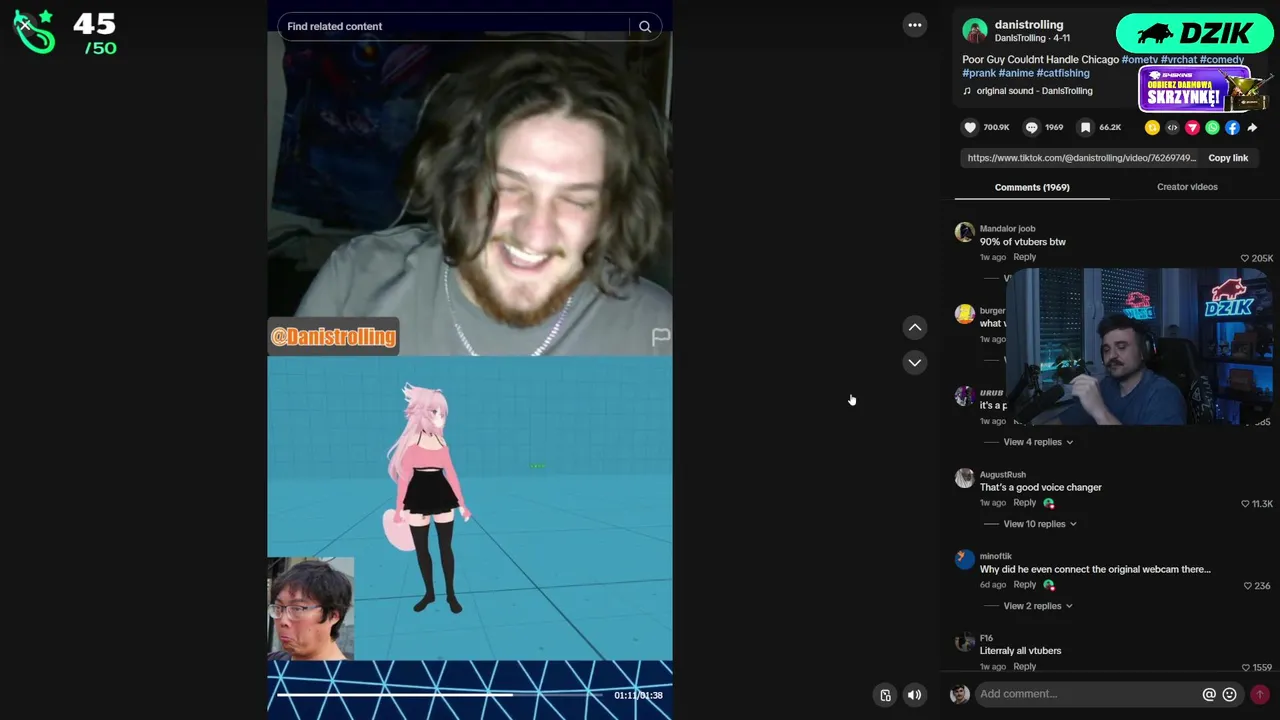Click "That's a good voice changer" text

coord(1040,488)
